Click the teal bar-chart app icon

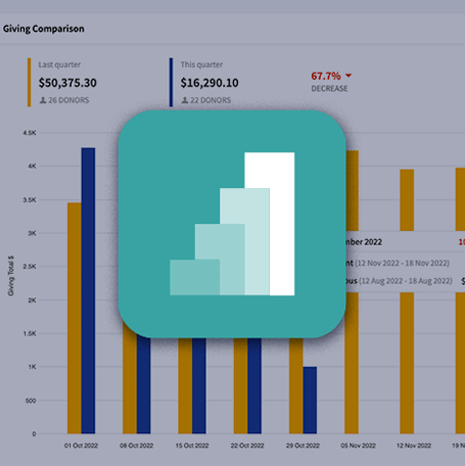(232, 224)
